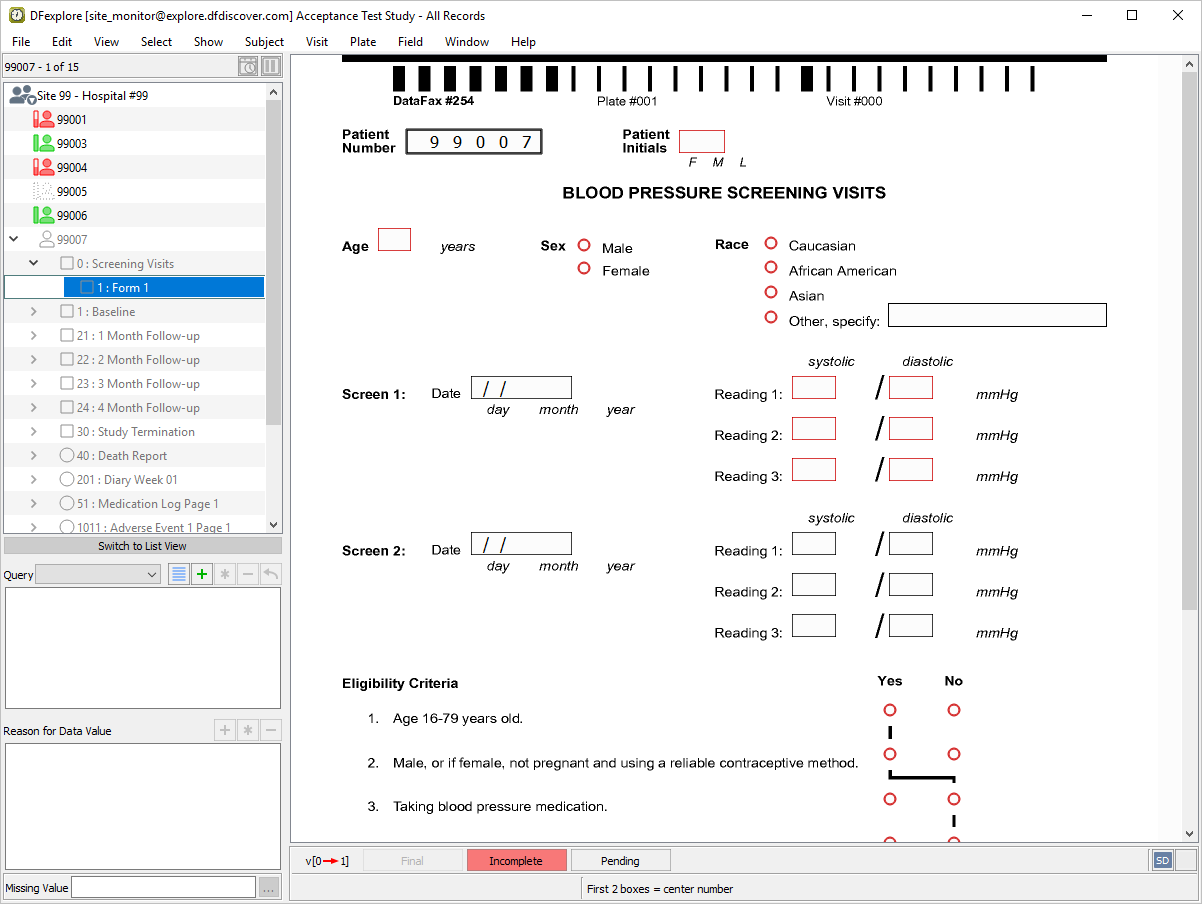Click the Age input field
Screen dimensions: 1202x904
[x=394, y=240]
